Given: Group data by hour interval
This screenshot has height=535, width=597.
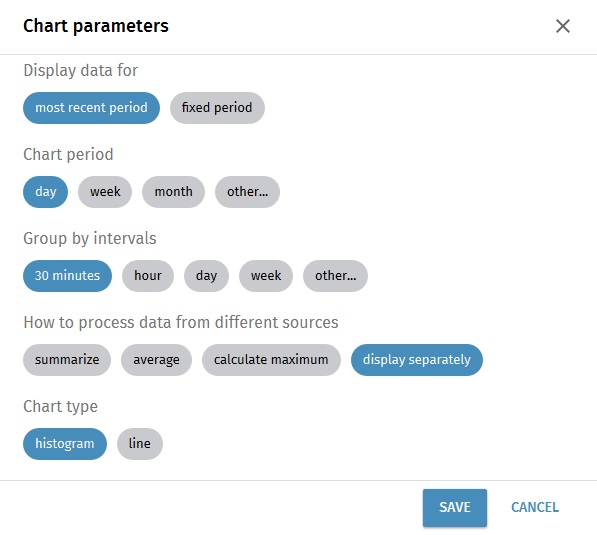Looking at the screenshot, I should [148, 276].
